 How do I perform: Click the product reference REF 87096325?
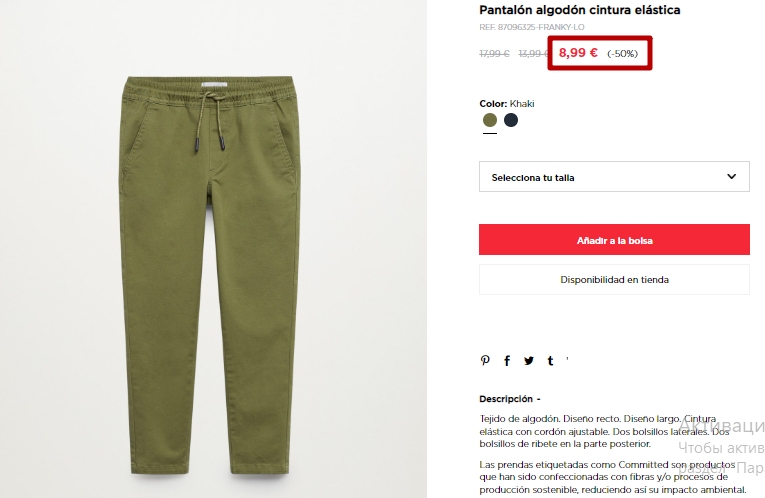(532, 27)
